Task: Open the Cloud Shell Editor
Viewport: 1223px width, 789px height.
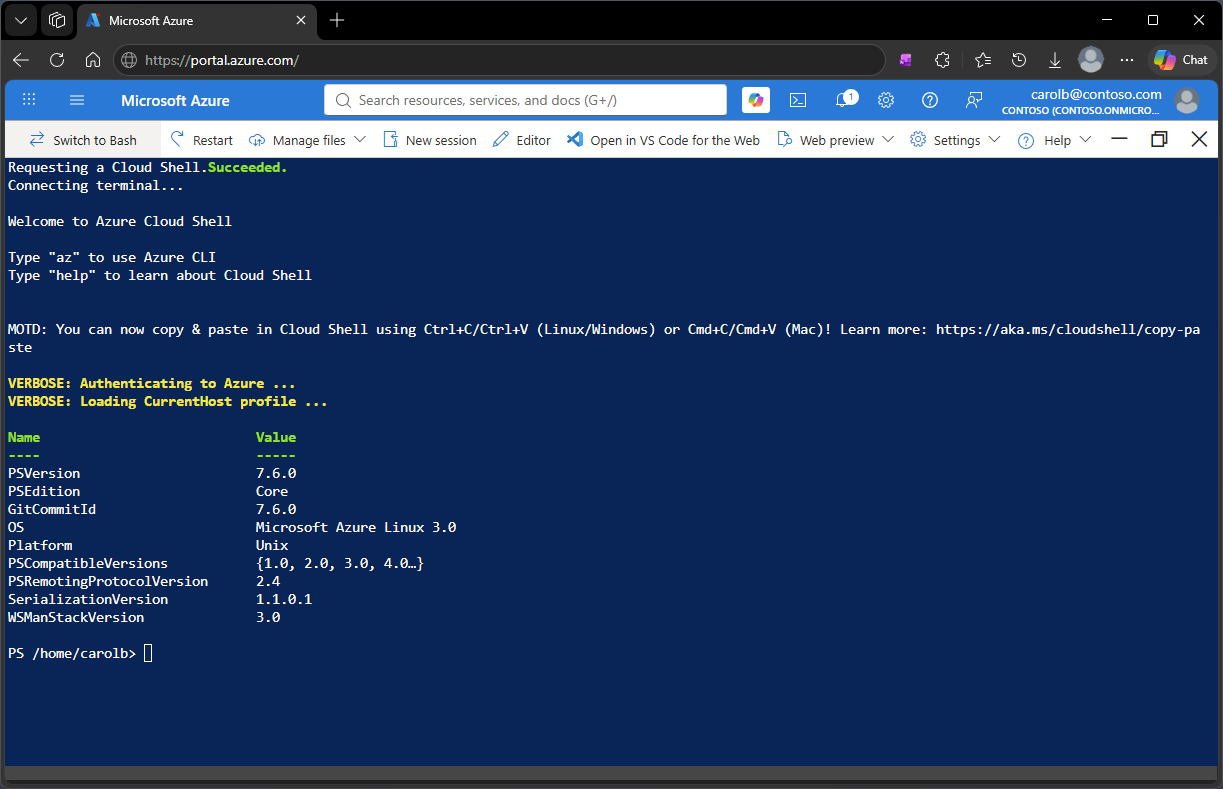Action: [522, 140]
